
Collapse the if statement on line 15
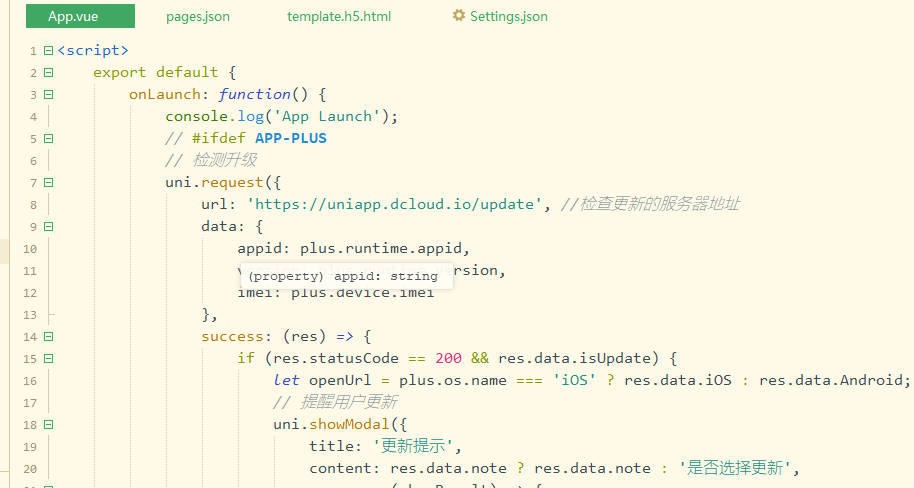[47, 358]
